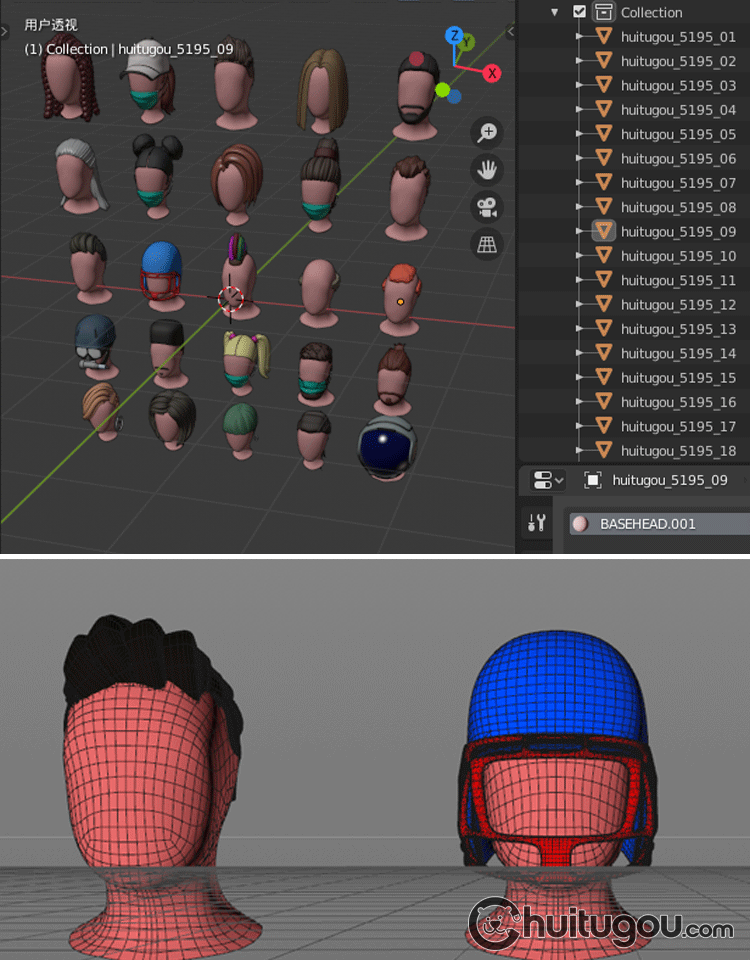Click the mesh icon of huitugou_5195_12
Image resolution: width=750 pixels, height=960 pixels.
[x=604, y=304]
